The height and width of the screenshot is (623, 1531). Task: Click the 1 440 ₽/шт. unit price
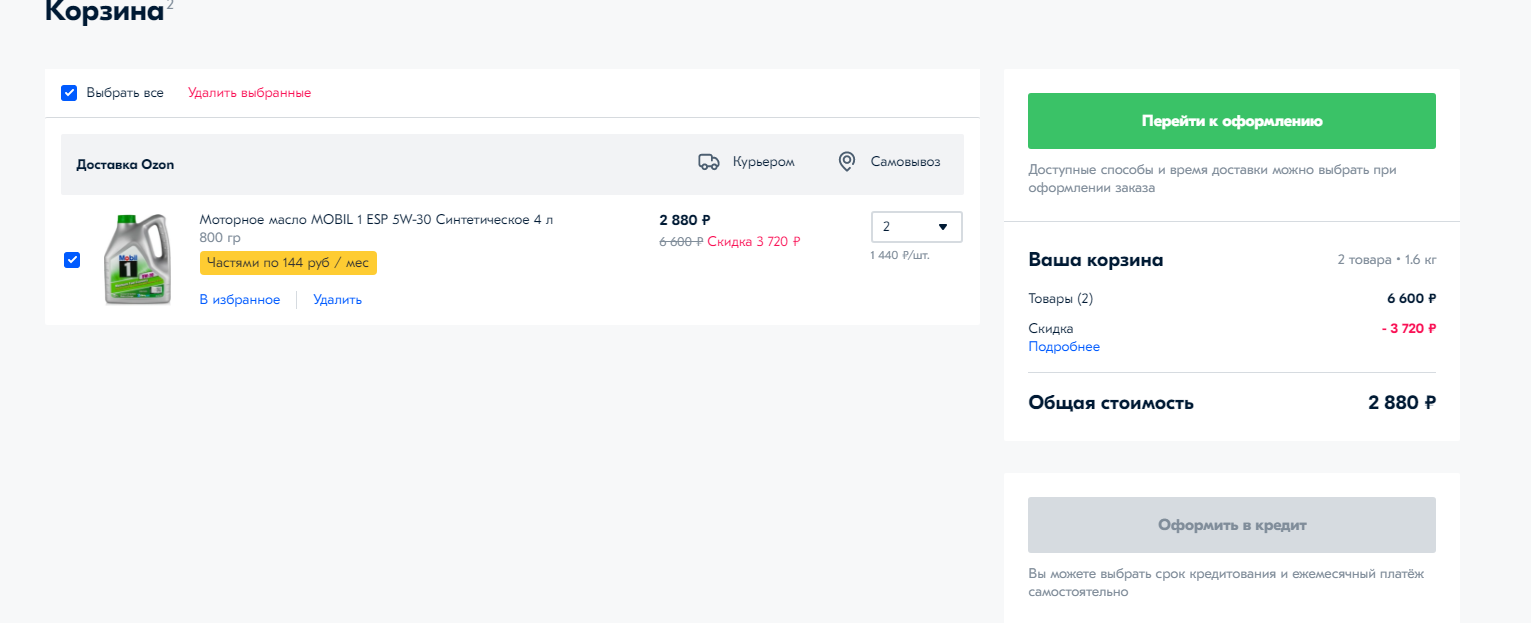coord(901,256)
